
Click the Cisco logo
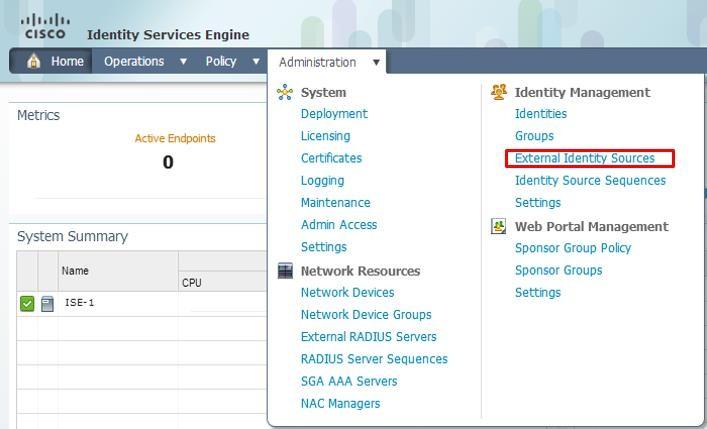coord(45,26)
